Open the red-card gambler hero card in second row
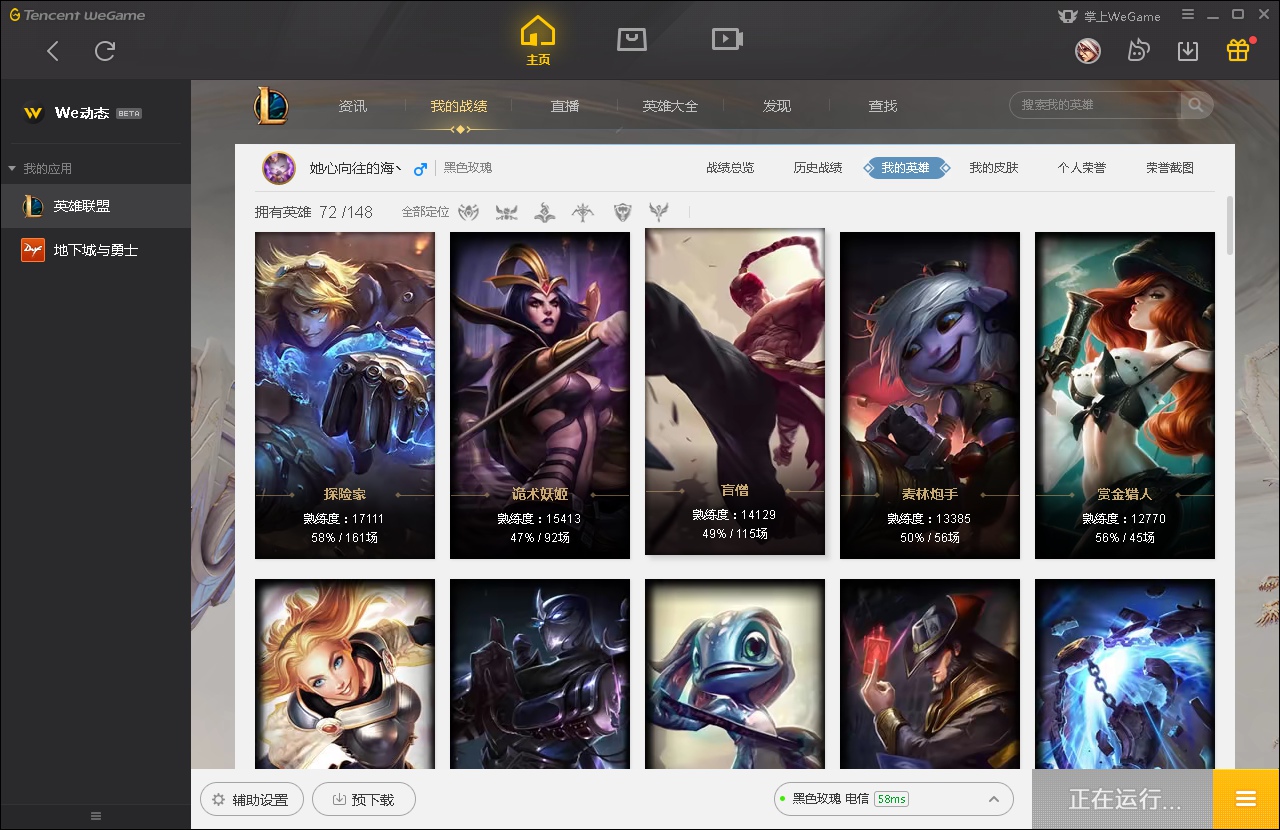Screen dimensions: 1280x830 point(930,674)
